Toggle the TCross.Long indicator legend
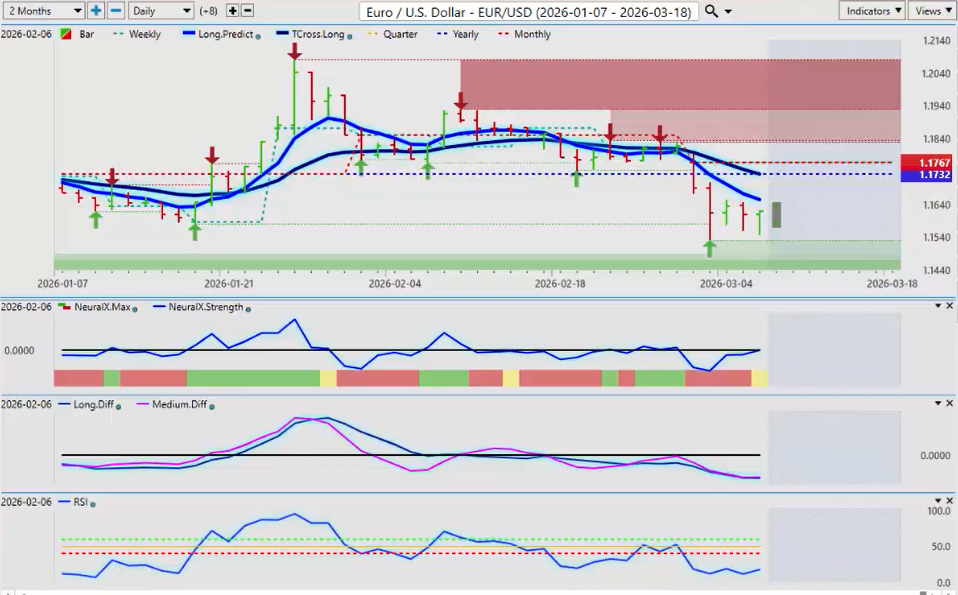The height and width of the screenshot is (595, 958). (313, 34)
